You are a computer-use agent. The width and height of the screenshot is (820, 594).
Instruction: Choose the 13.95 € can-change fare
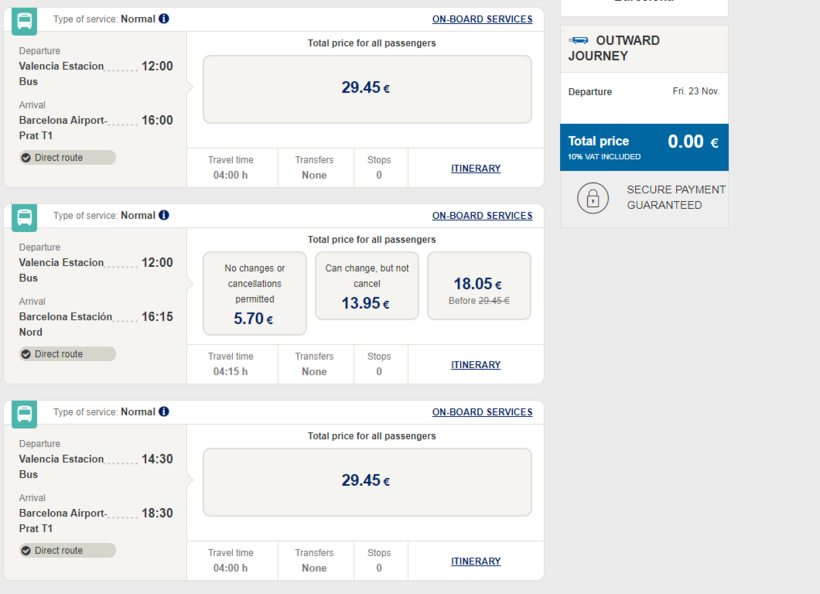[367, 286]
